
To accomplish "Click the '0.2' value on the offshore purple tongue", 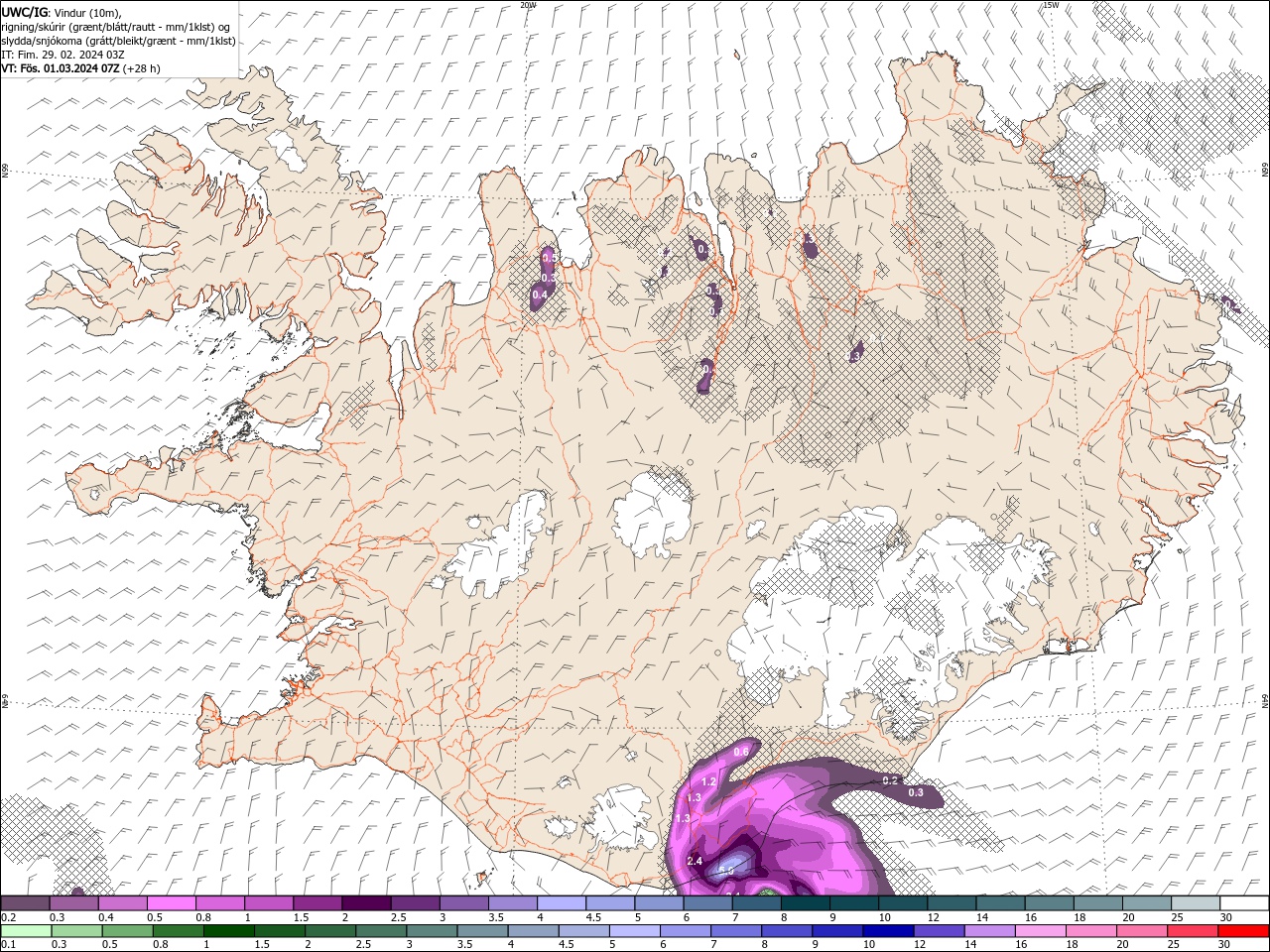I will coord(890,780).
